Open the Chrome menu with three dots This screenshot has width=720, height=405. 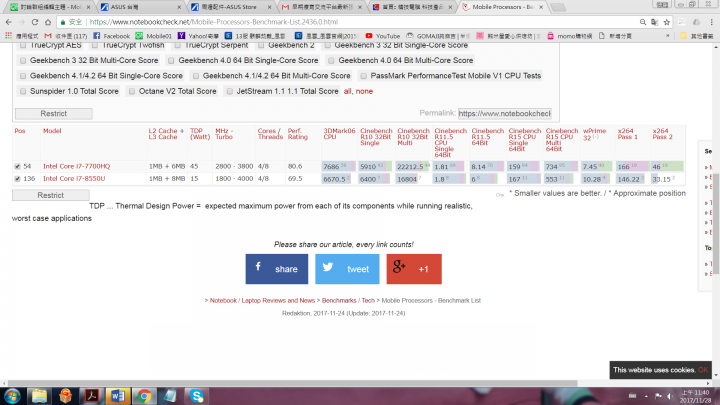[x=711, y=22]
